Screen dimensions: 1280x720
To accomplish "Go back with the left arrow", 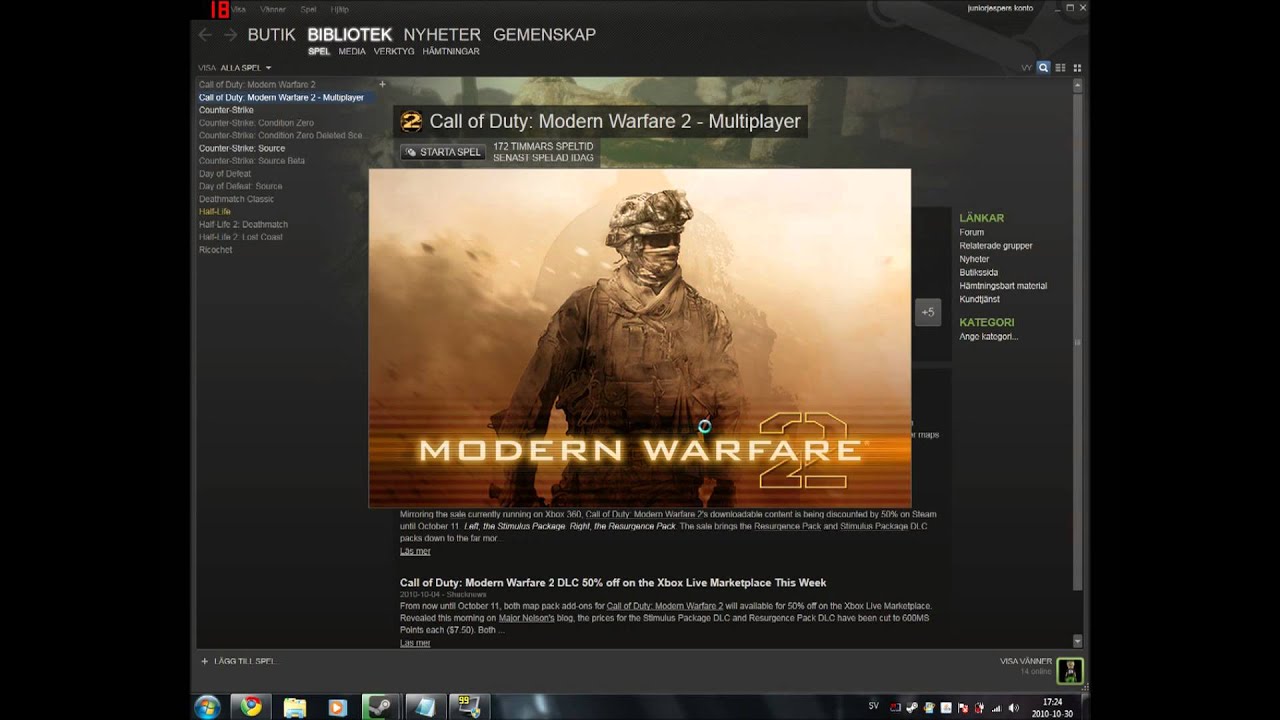I will (x=205, y=34).
